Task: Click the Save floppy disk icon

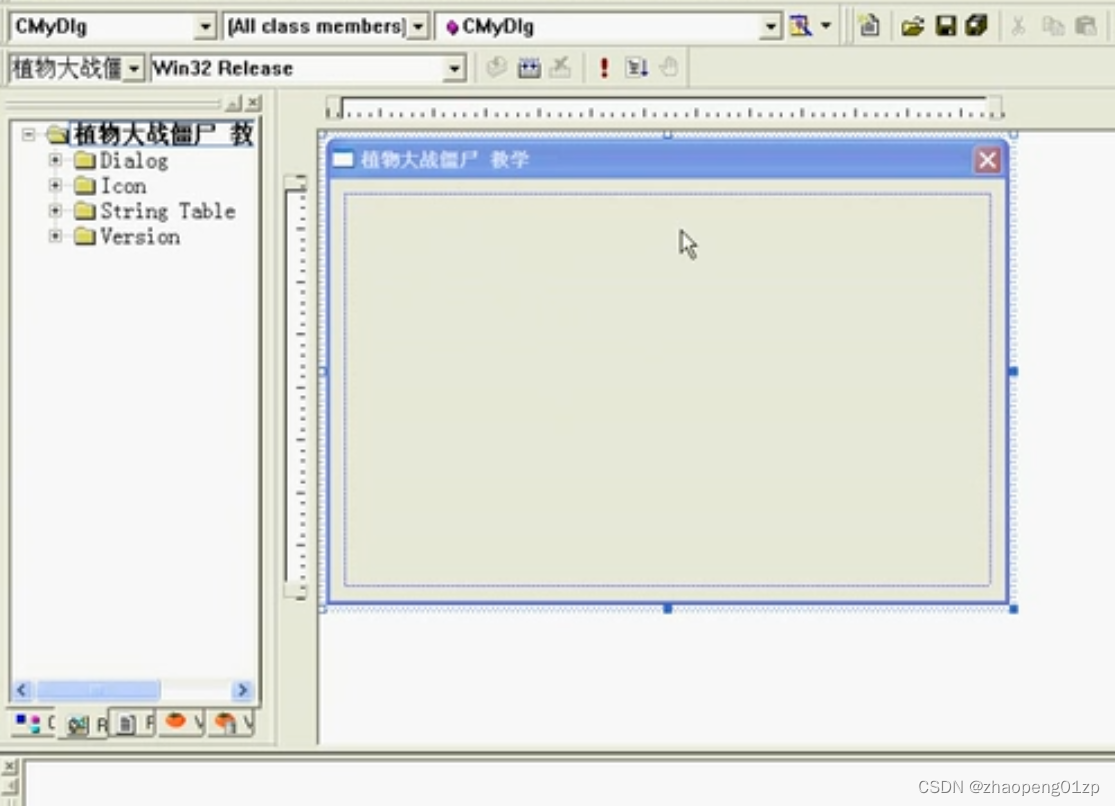Action: point(945,26)
